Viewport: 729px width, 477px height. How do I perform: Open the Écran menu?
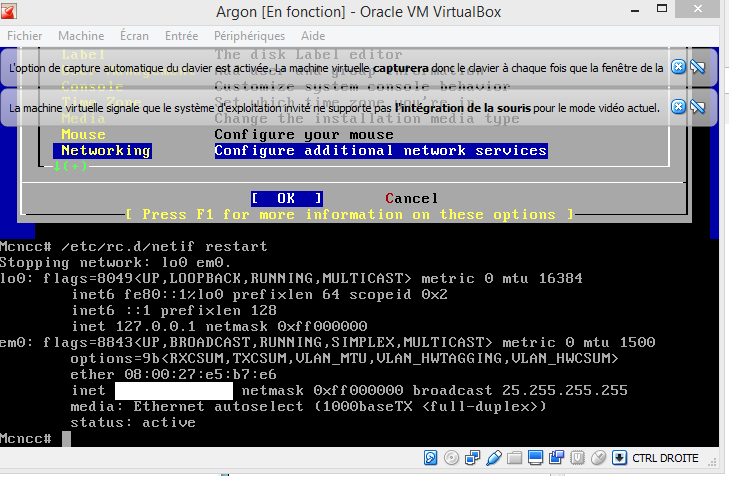coord(134,36)
